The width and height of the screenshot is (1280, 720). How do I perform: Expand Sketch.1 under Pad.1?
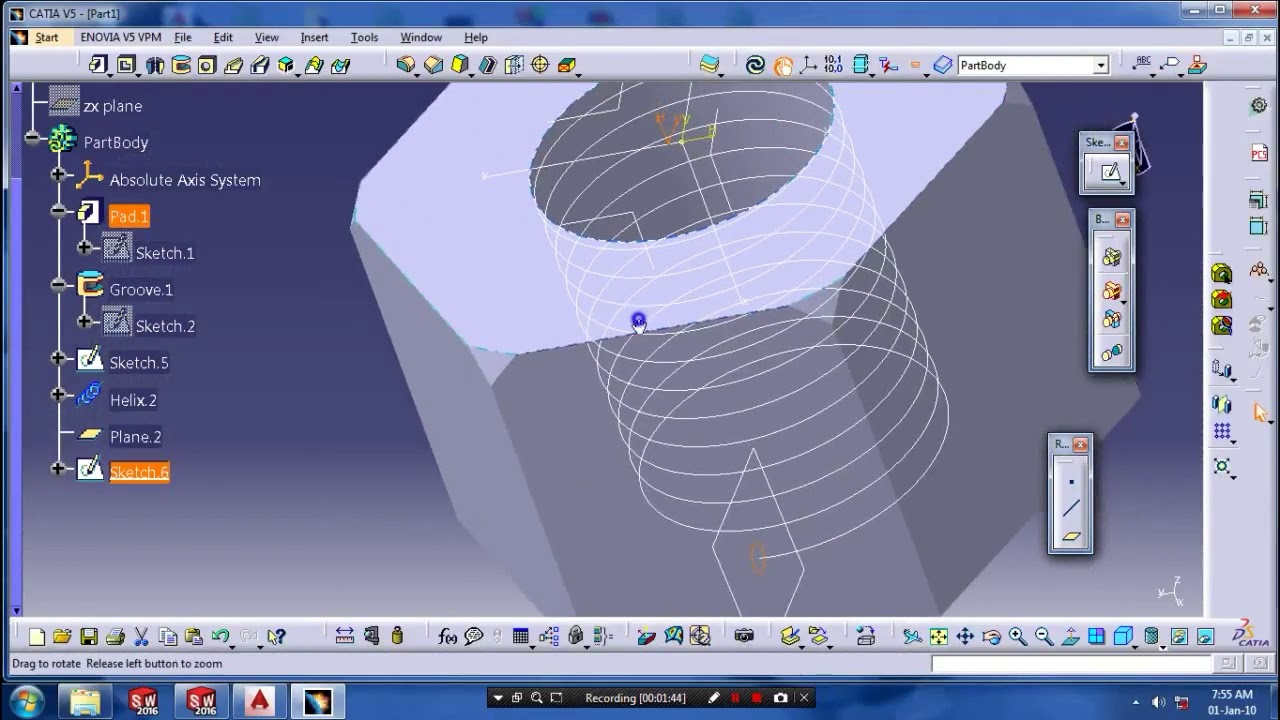click(84, 248)
